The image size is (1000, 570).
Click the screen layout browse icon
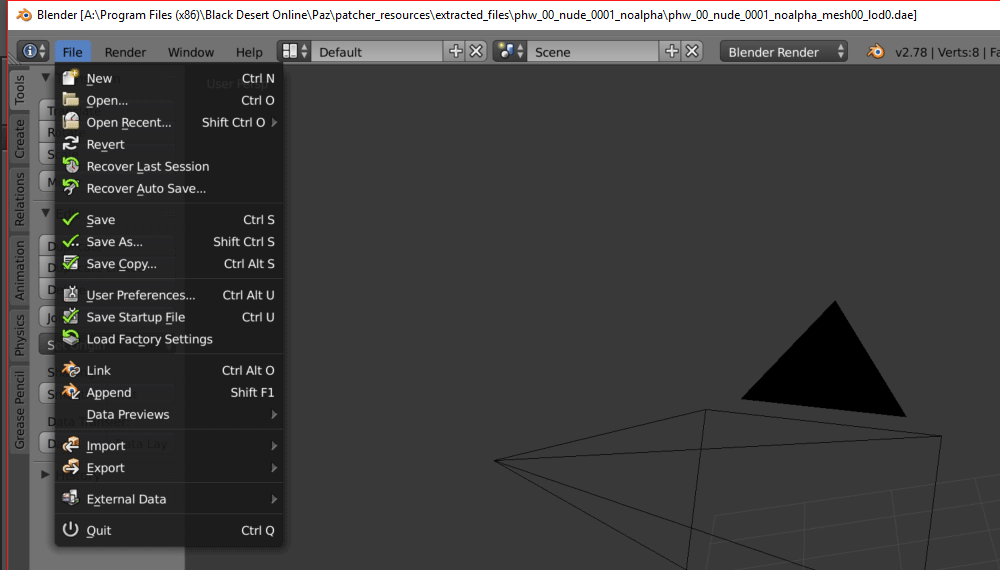pyautogui.click(x=294, y=52)
